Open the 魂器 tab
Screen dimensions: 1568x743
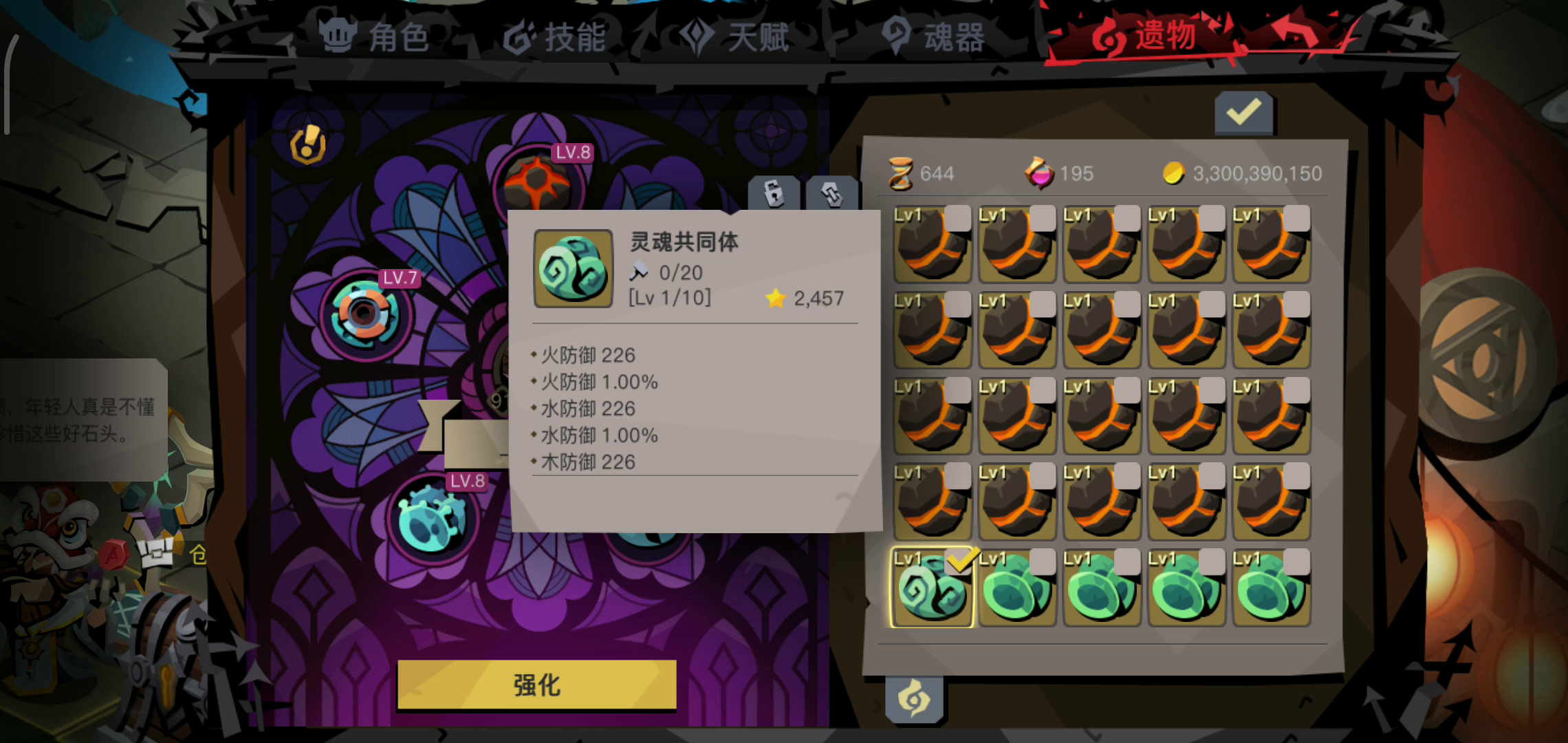pos(933,36)
